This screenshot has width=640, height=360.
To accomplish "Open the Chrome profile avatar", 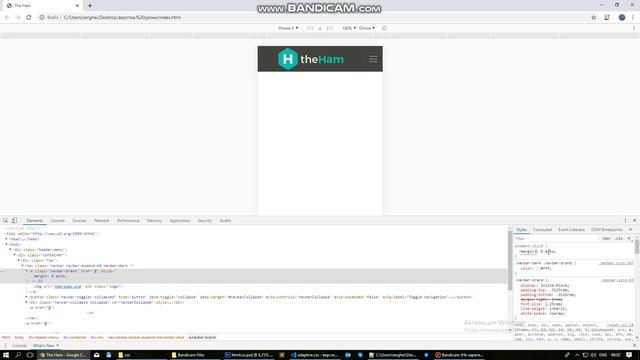I will coord(622,17).
